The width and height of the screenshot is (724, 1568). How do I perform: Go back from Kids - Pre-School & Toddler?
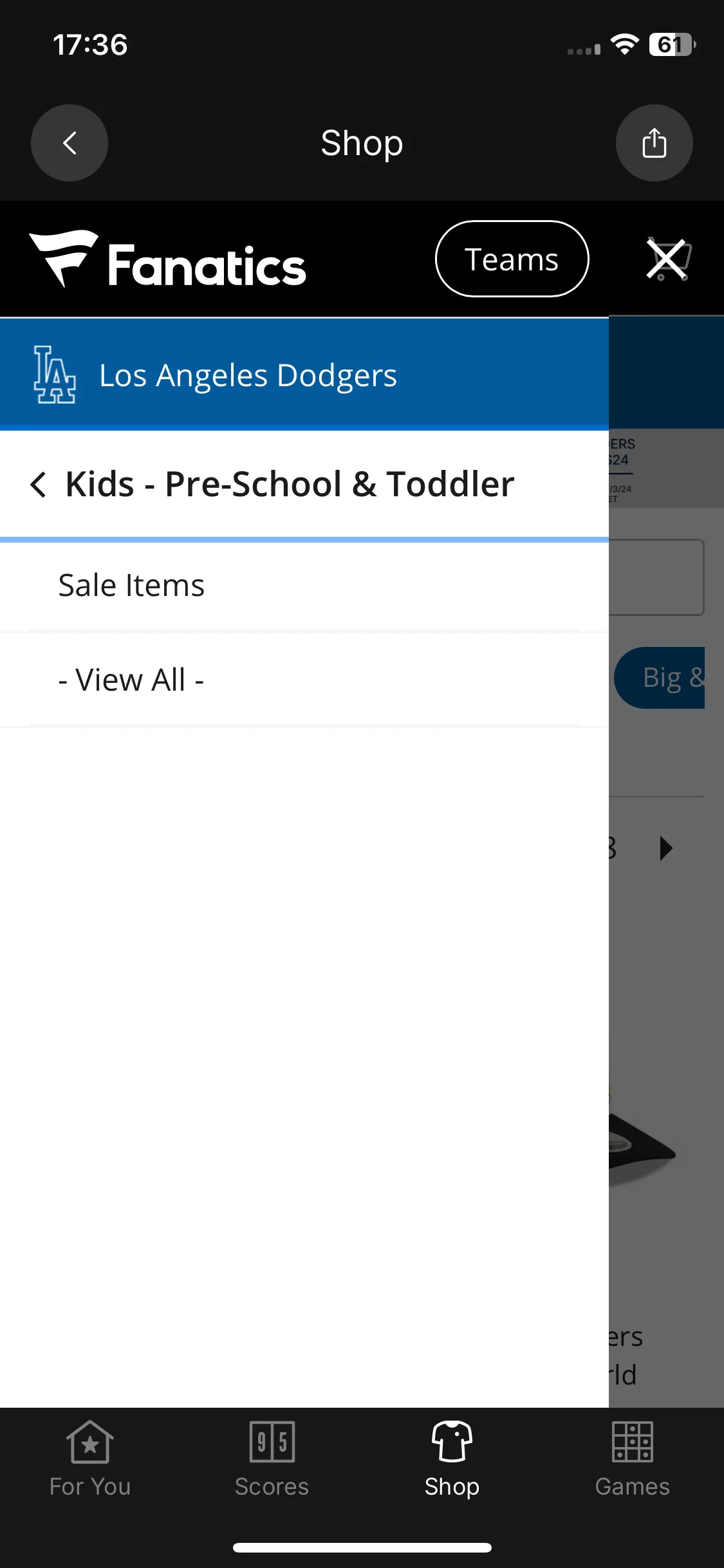coord(39,484)
